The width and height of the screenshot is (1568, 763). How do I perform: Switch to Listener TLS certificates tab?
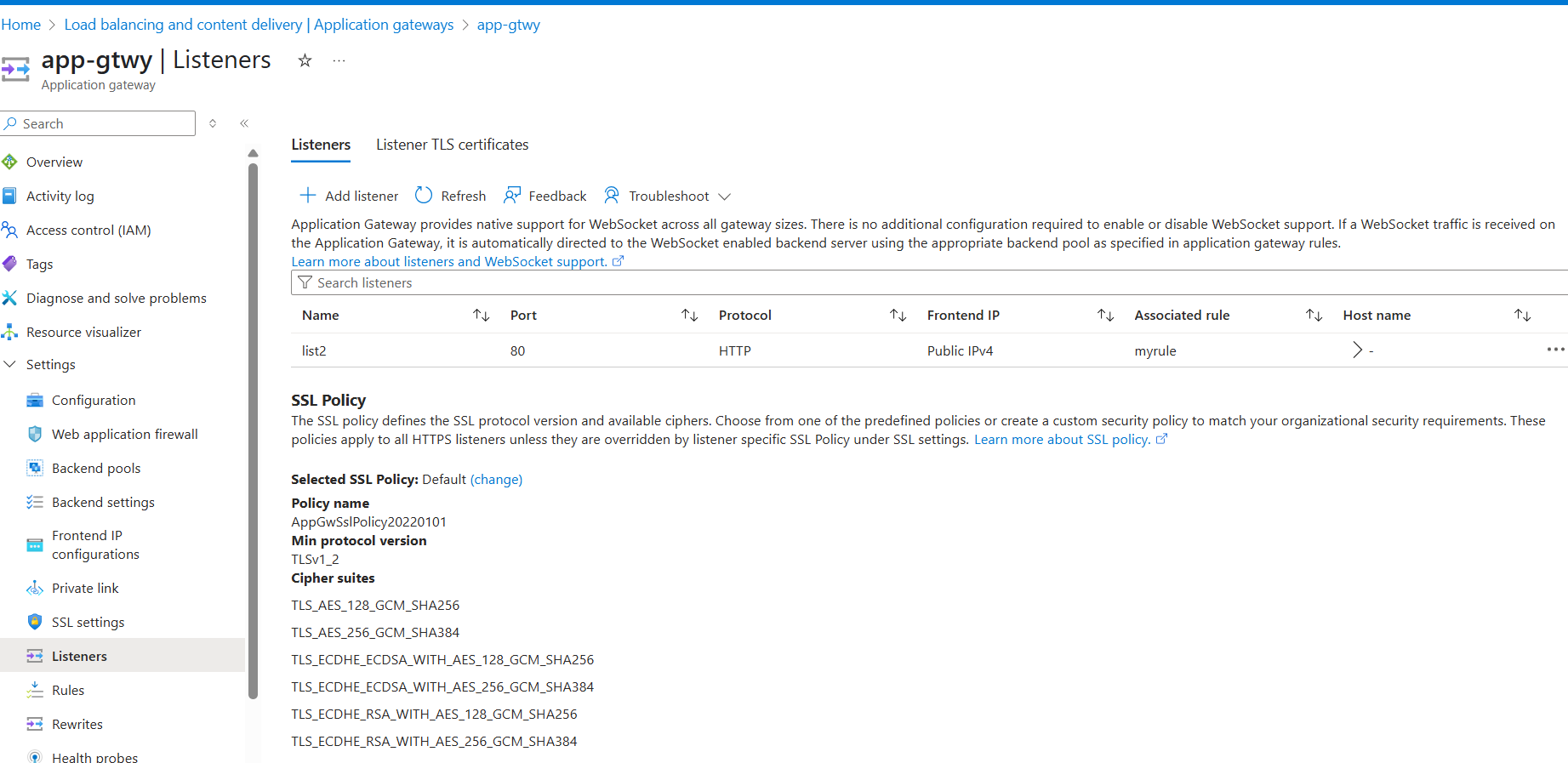pos(452,145)
